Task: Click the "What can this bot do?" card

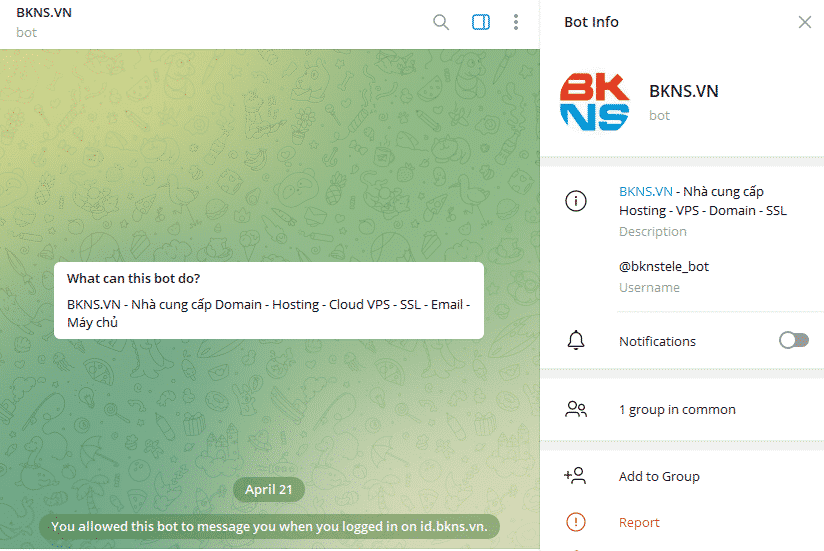Action: tap(269, 300)
